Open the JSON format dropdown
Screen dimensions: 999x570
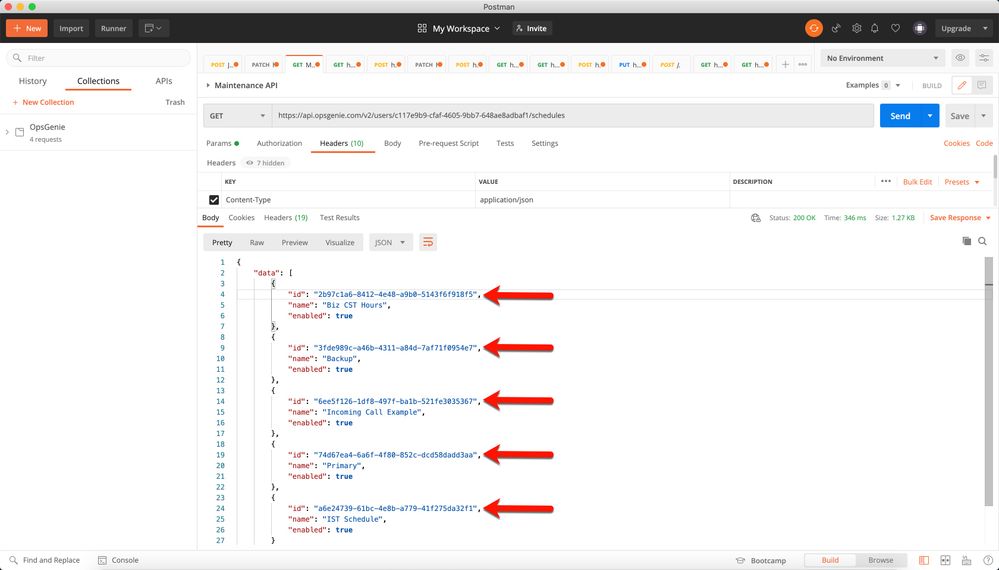391,242
